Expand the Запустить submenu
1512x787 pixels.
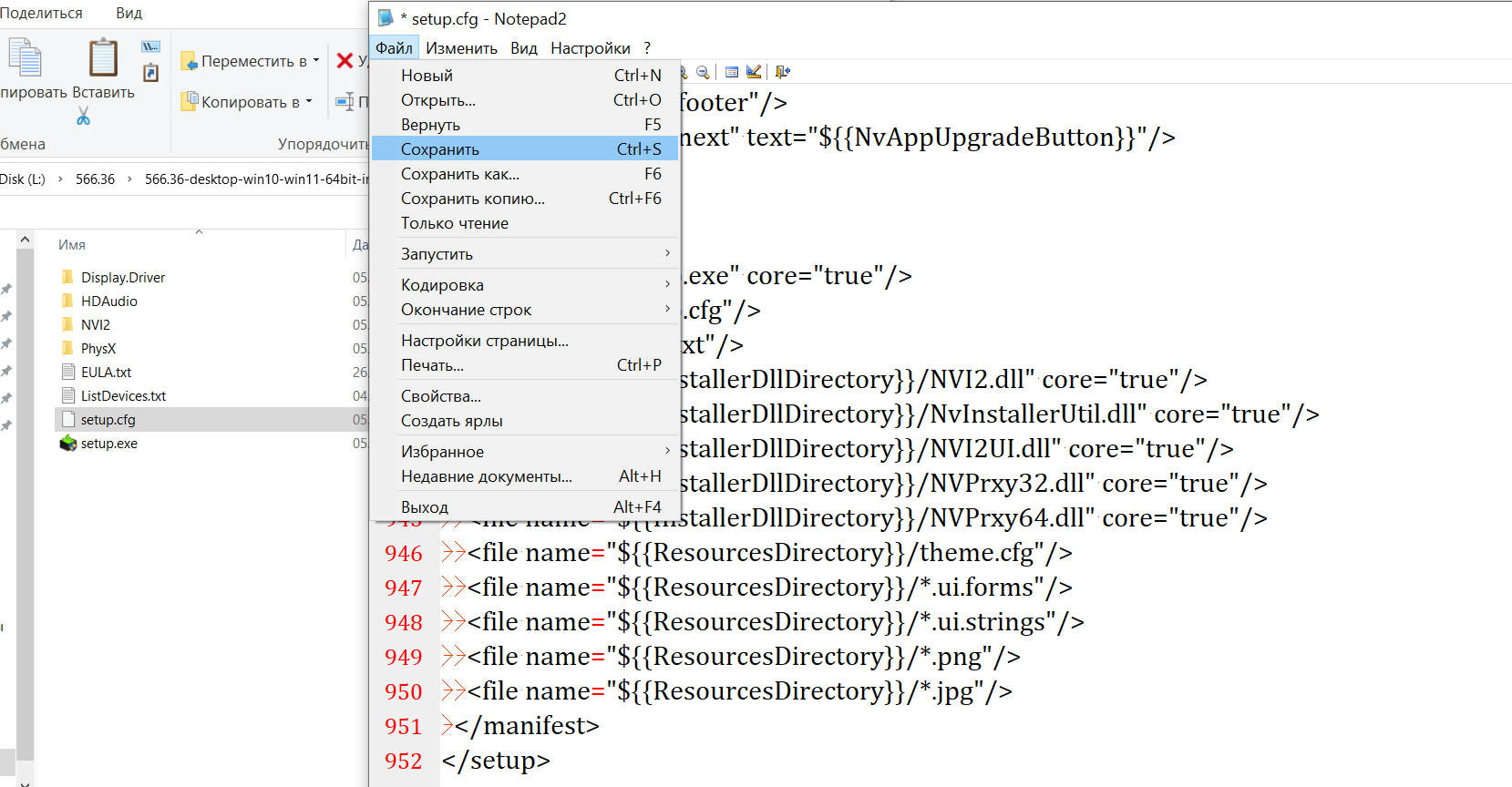pyautogui.click(x=526, y=253)
